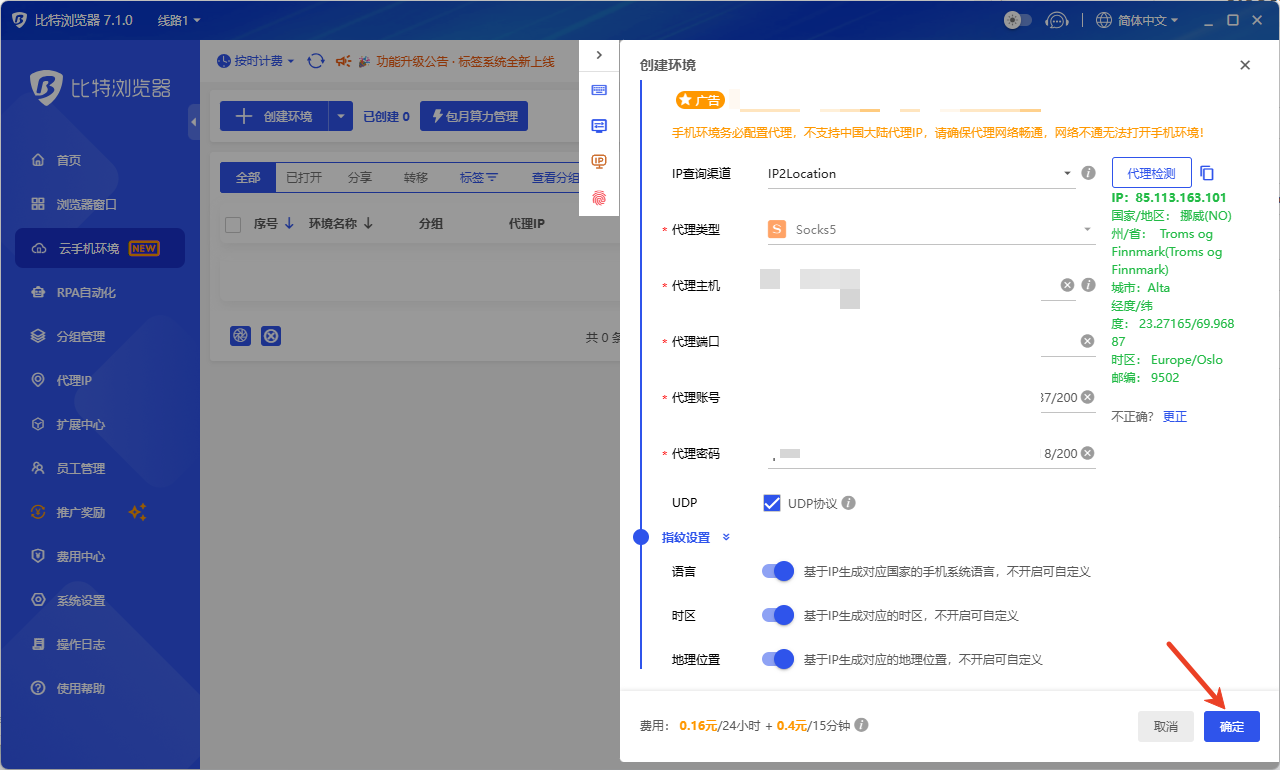Viewport: 1280px width, 770px height.
Task: Click info icon beside IP查询渠道 dropdown
Action: point(1089,173)
